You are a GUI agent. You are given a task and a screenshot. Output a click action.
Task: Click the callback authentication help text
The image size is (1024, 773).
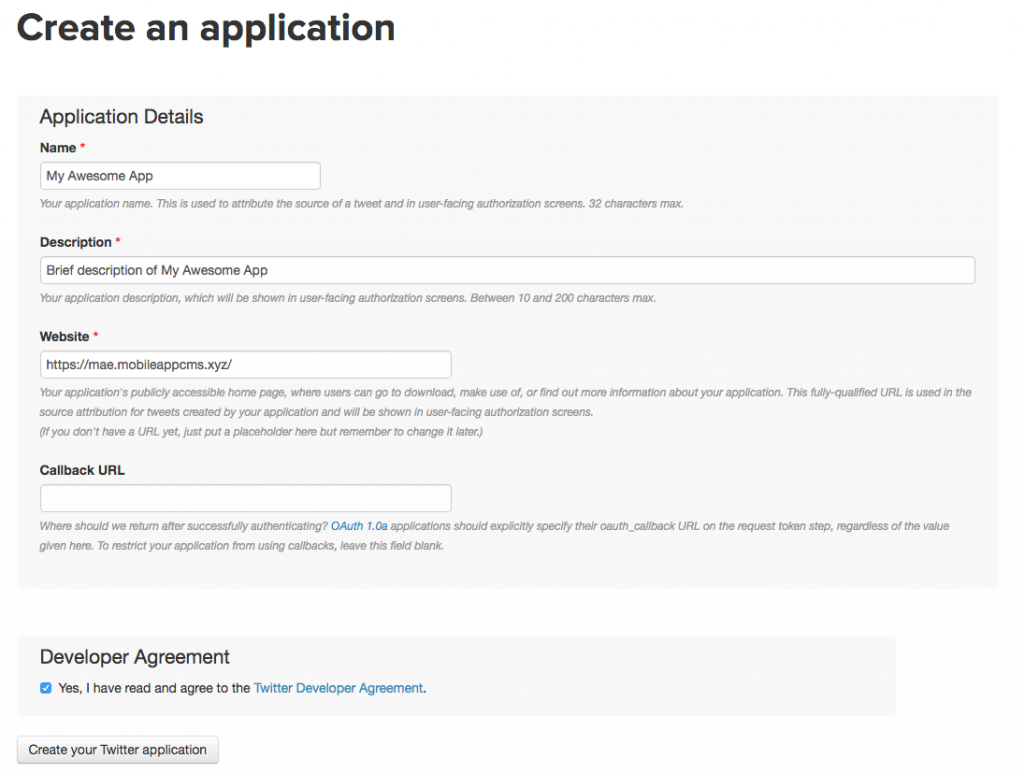494,535
